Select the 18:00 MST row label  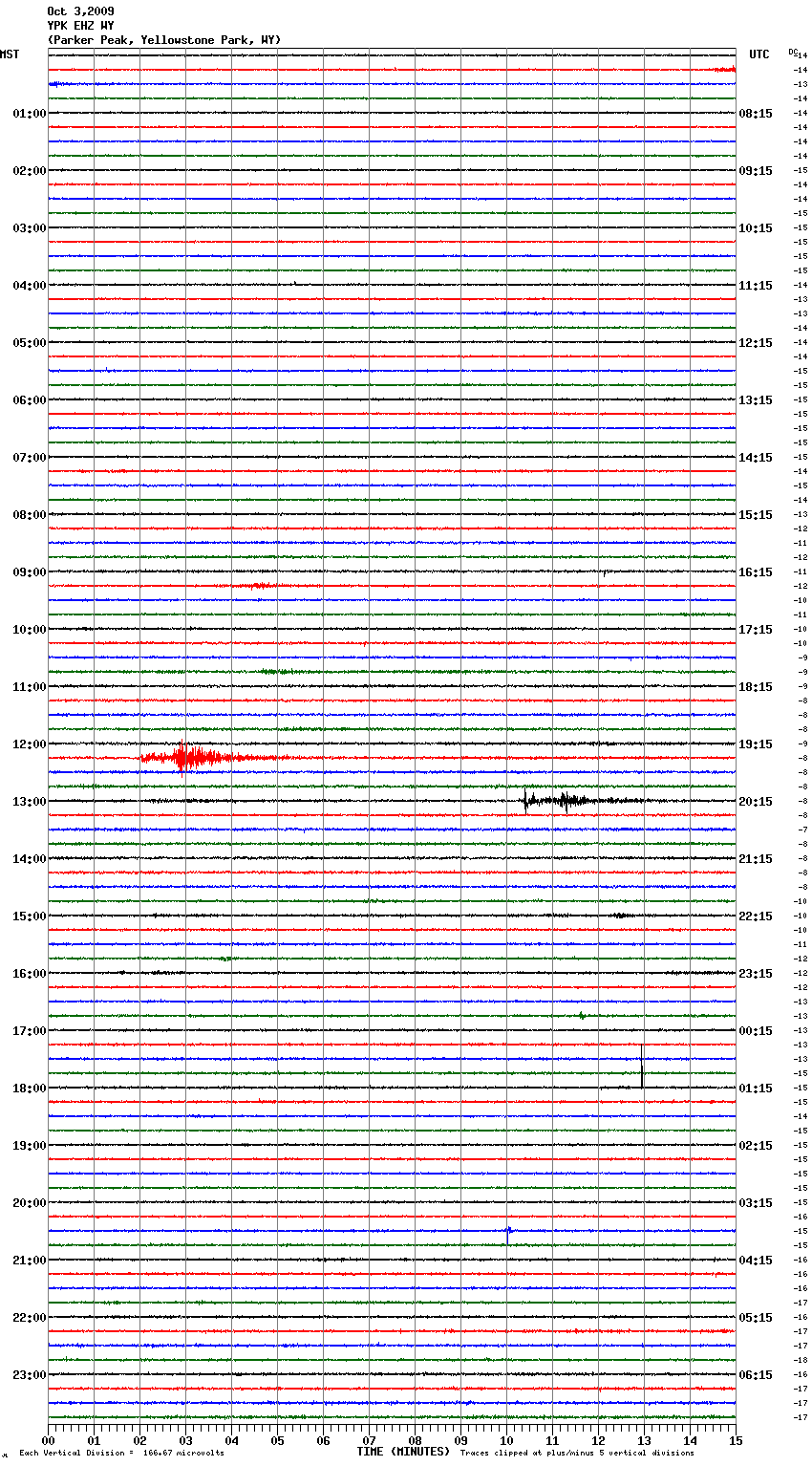pyautogui.click(x=29, y=1089)
